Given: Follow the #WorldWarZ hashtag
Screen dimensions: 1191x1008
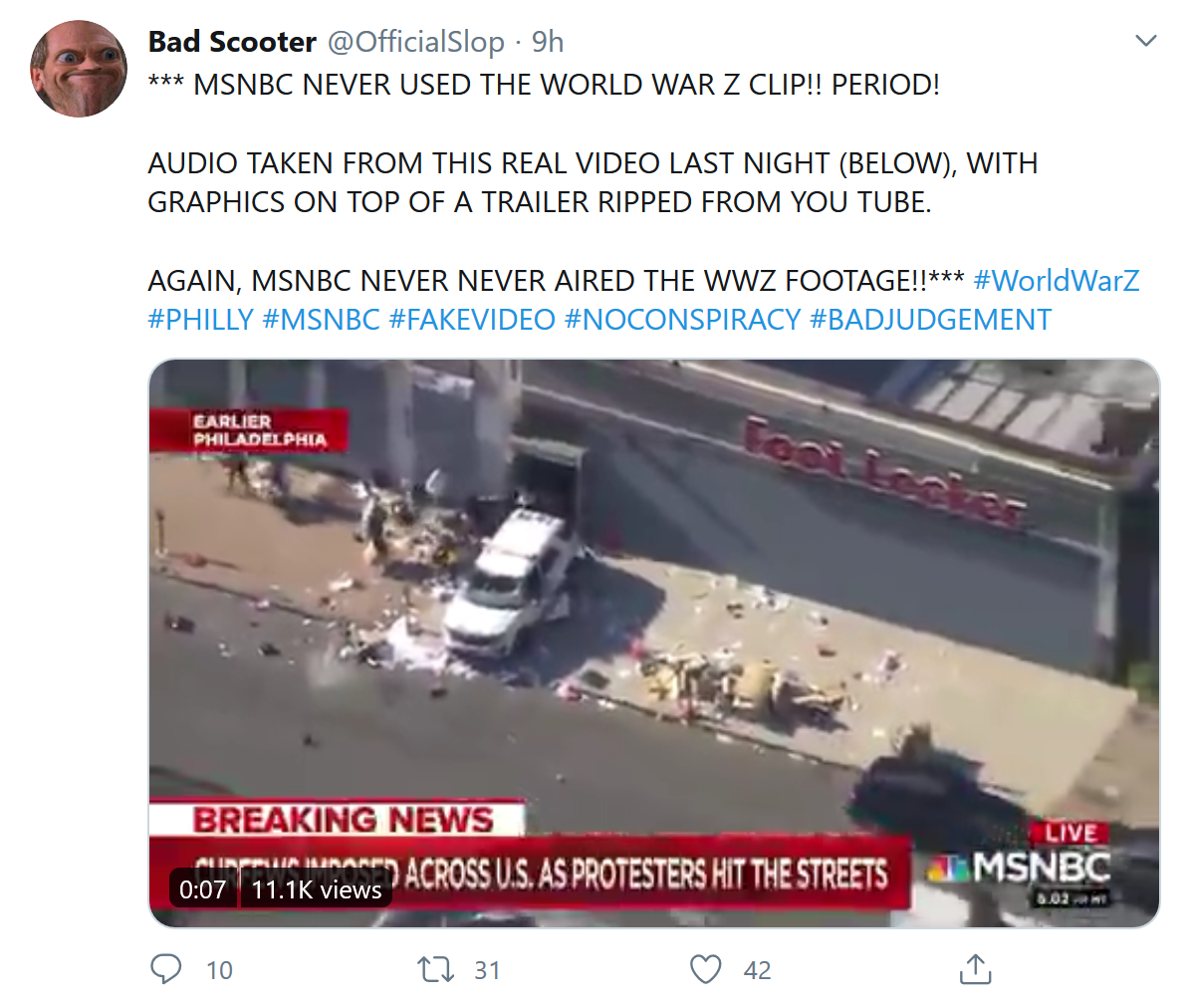Looking at the screenshot, I should click(1056, 281).
